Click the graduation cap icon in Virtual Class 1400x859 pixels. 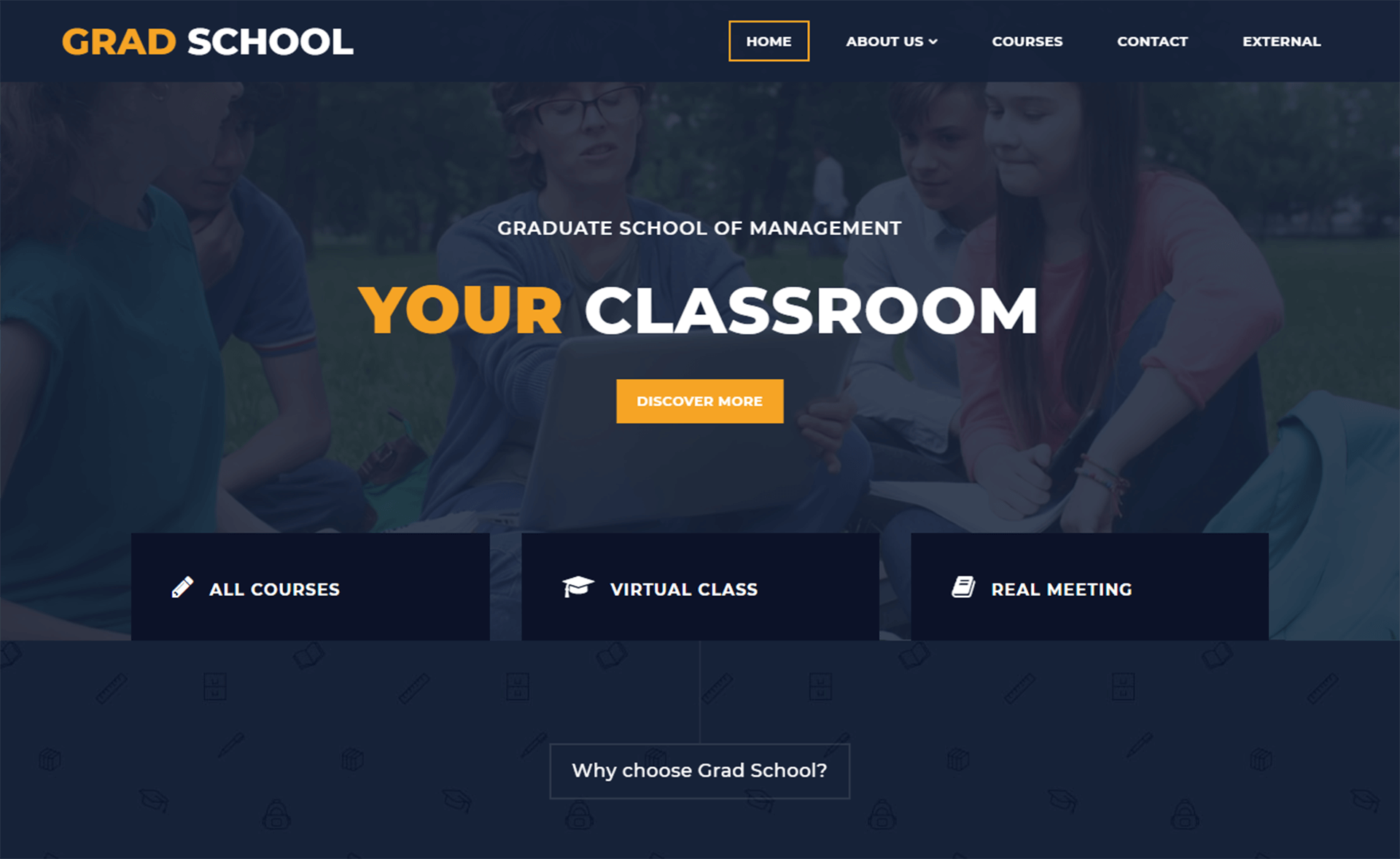coord(577,587)
